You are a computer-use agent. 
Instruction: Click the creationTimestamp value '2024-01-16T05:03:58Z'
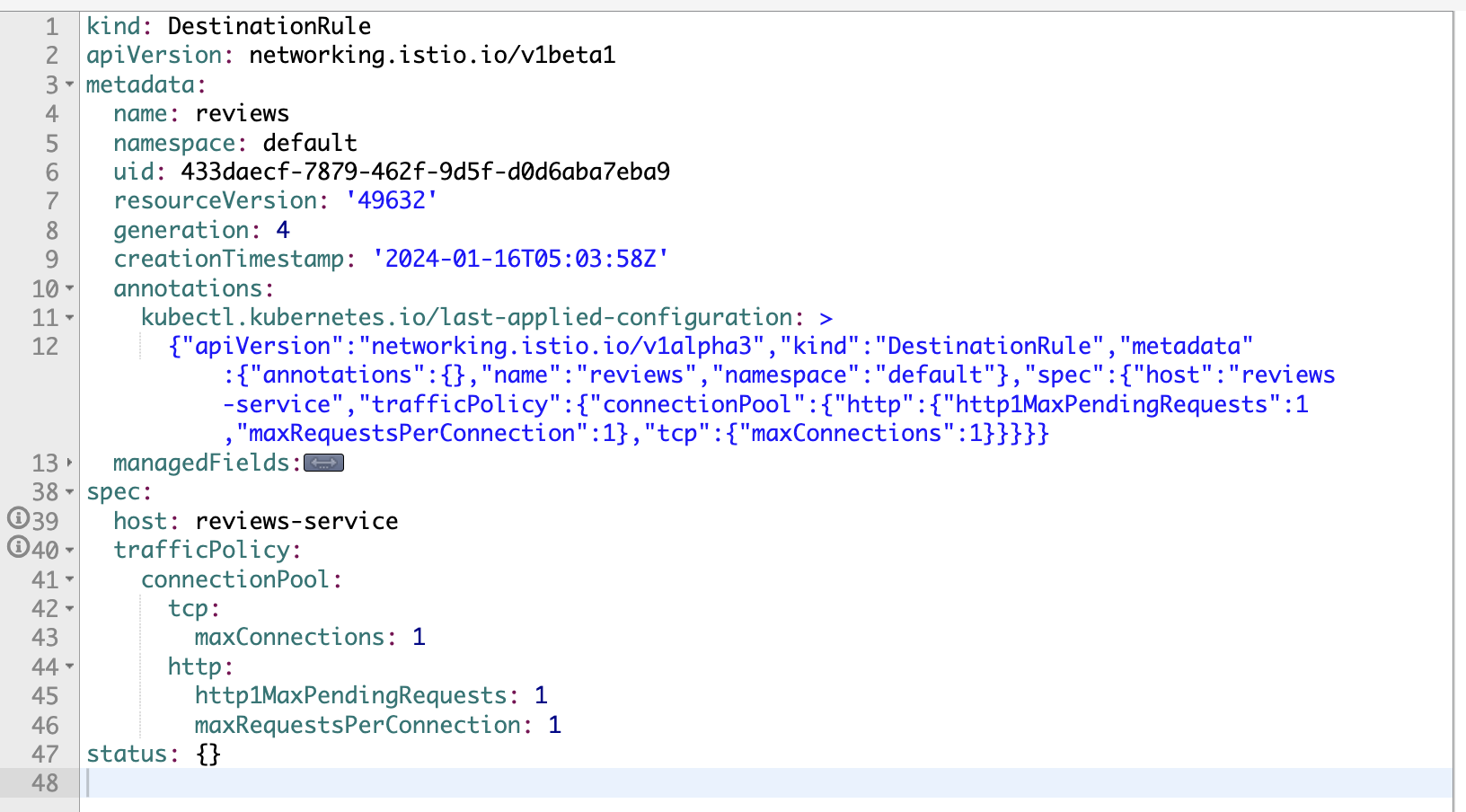point(520,259)
